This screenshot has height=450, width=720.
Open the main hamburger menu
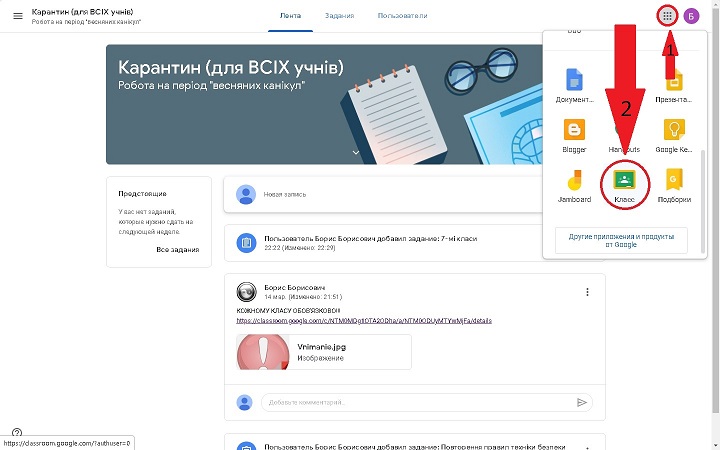tap(17, 16)
